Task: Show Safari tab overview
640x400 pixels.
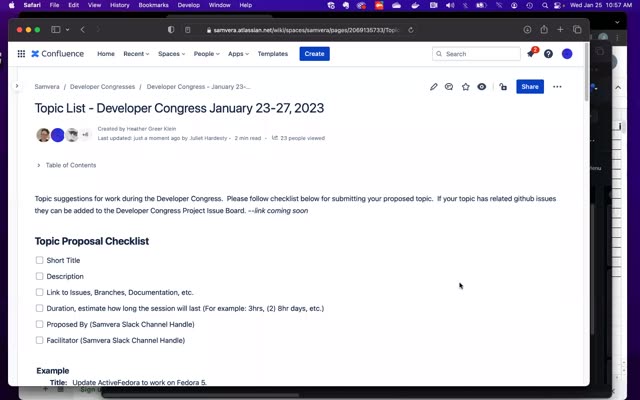Action: (577, 29)
